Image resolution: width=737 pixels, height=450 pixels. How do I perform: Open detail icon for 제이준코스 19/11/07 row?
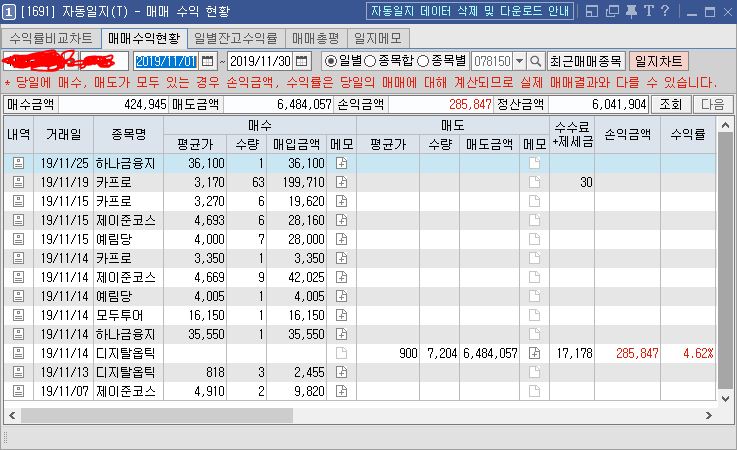(18, 391)
